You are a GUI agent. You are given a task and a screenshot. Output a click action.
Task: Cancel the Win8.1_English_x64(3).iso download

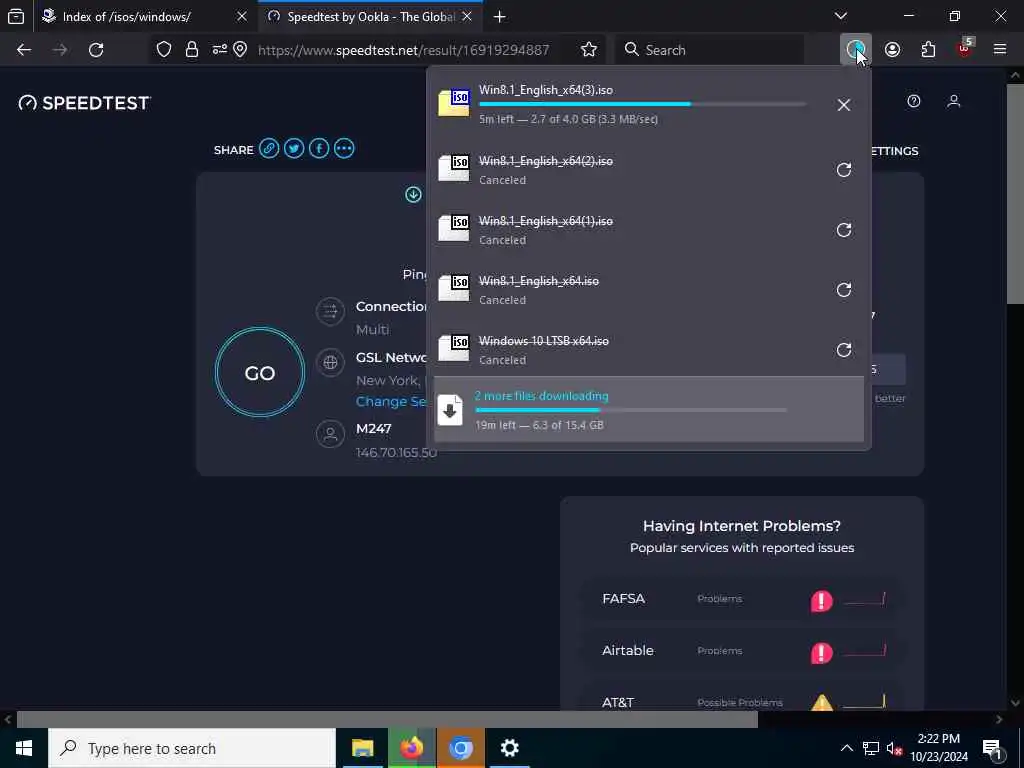[844, 105]
